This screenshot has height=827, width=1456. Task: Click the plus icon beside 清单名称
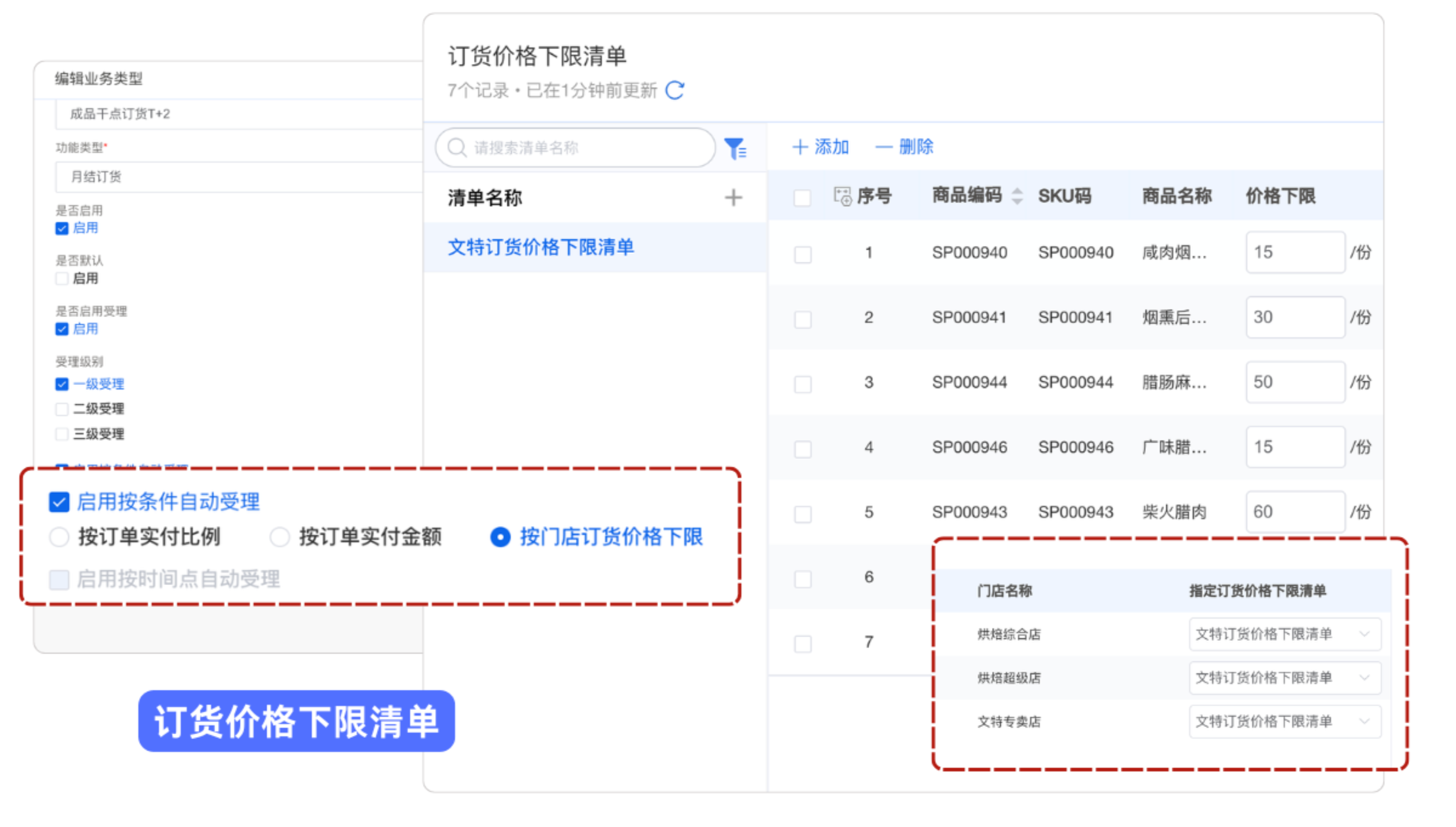pos(733,198)
